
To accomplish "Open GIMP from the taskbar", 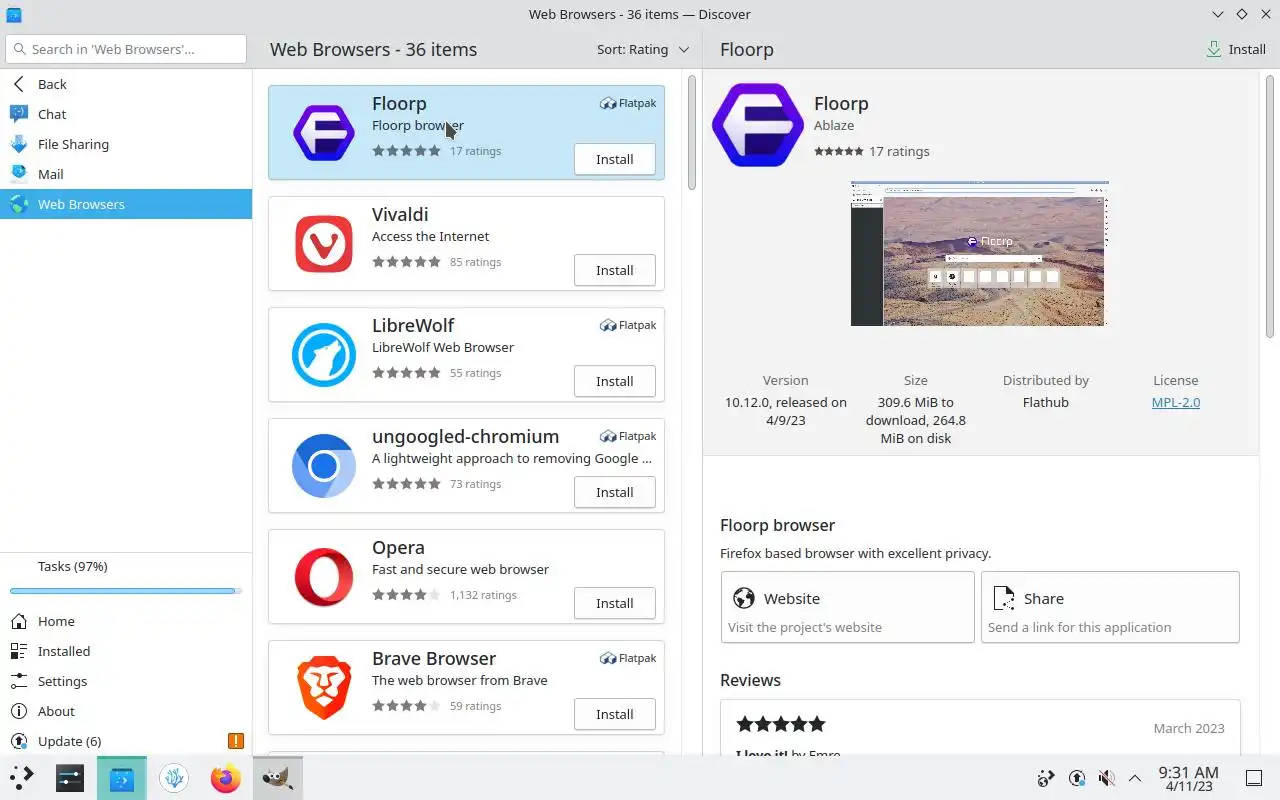I will point(278,777).
